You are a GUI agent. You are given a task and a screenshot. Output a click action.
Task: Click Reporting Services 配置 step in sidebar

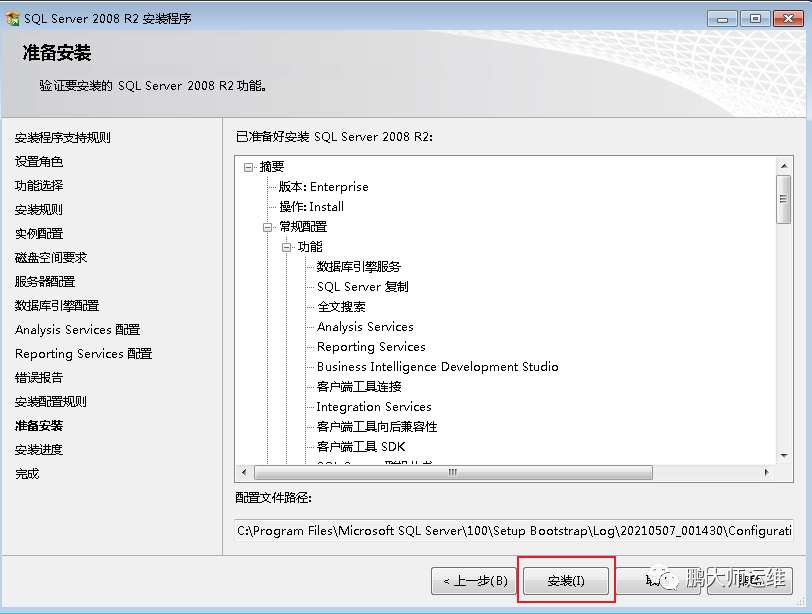point(83,354)
